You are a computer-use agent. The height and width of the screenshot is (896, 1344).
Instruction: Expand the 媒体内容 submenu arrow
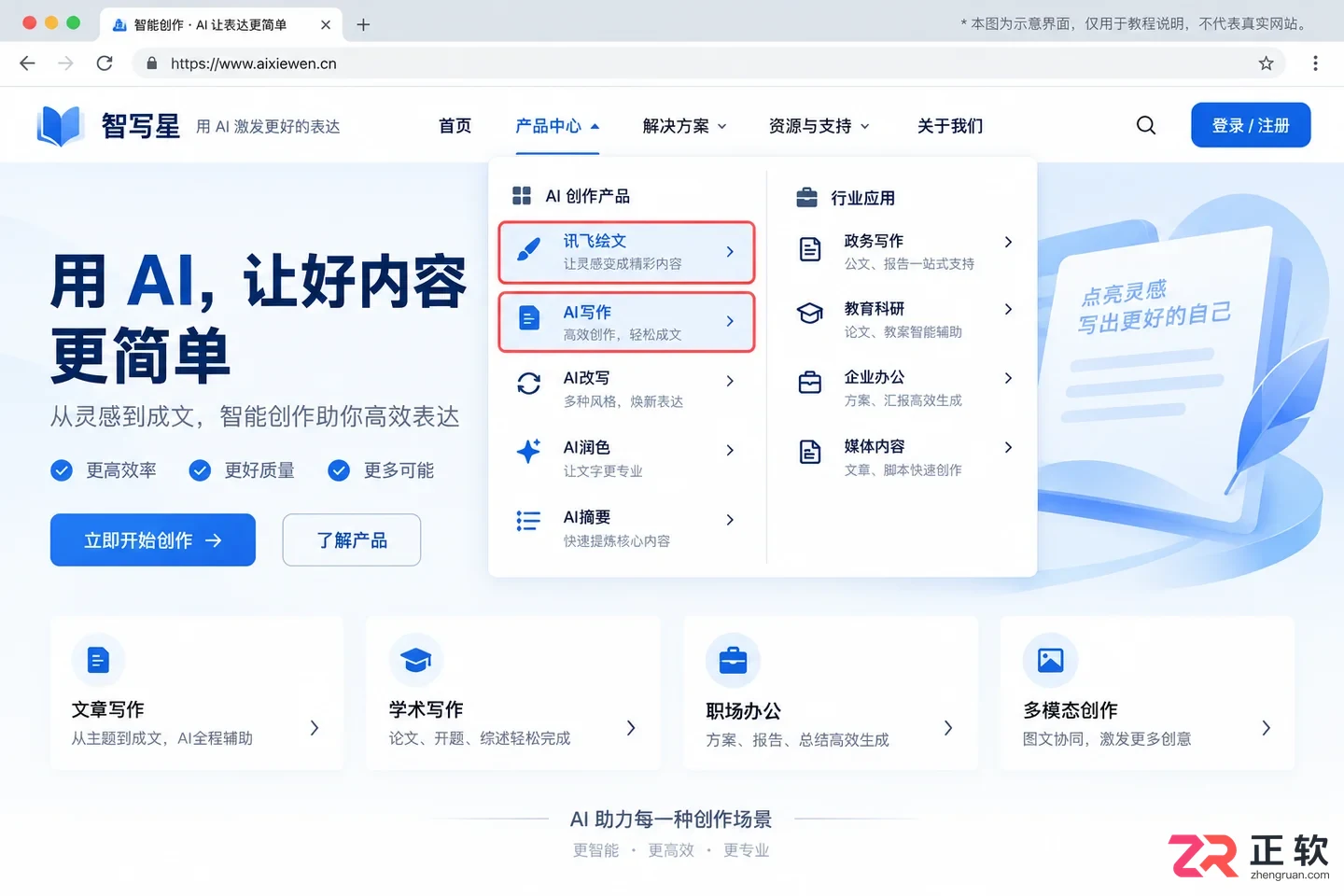1008,447
